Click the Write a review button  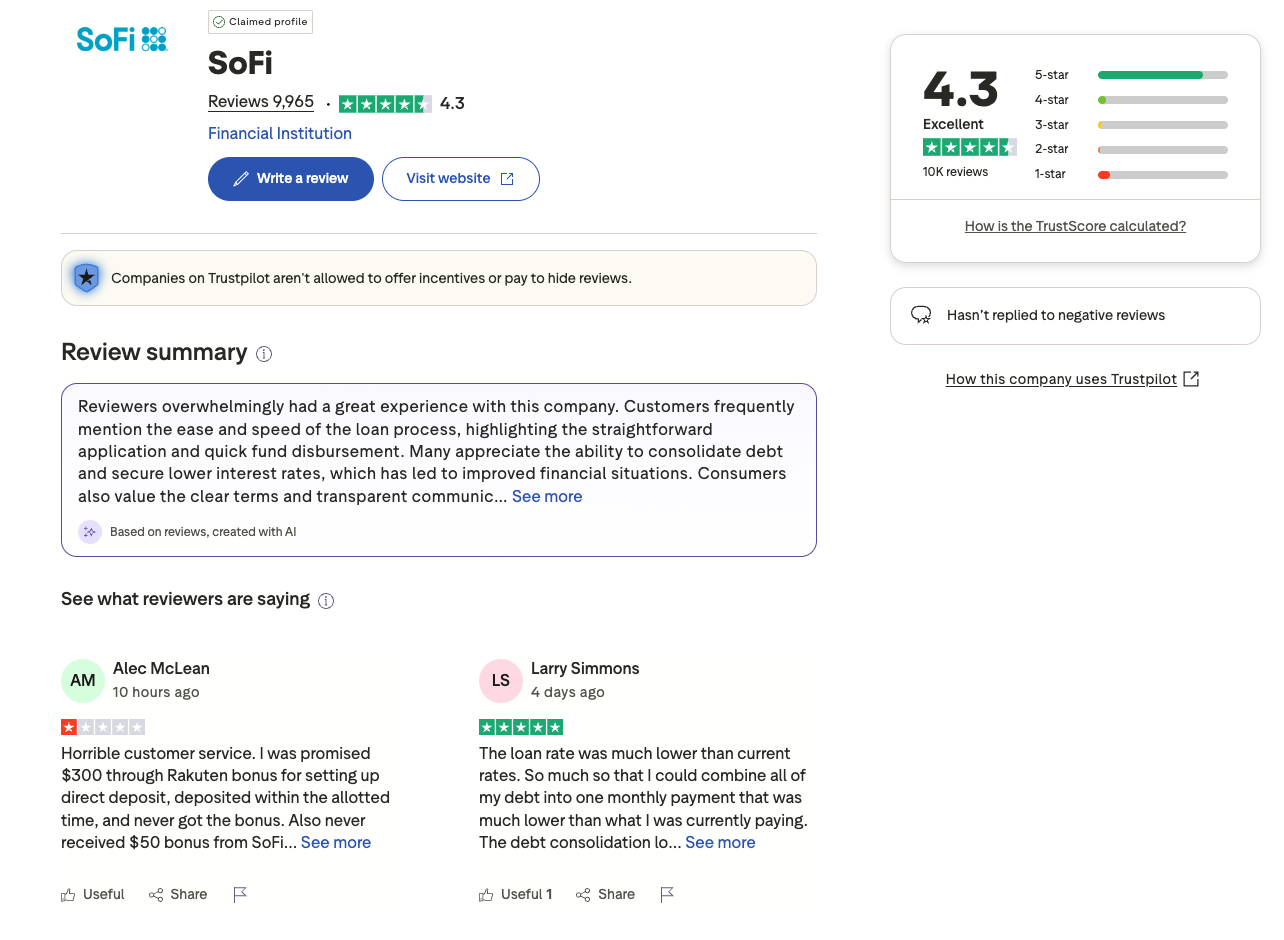(290, 178)
